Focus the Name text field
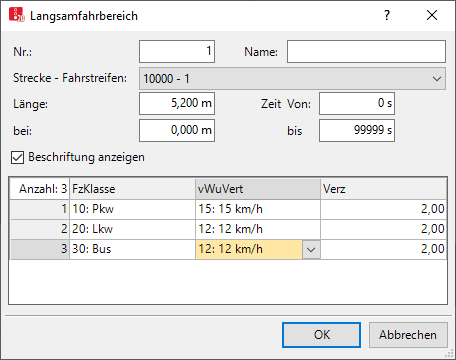The image size is (456, 360). click(366, 52)
